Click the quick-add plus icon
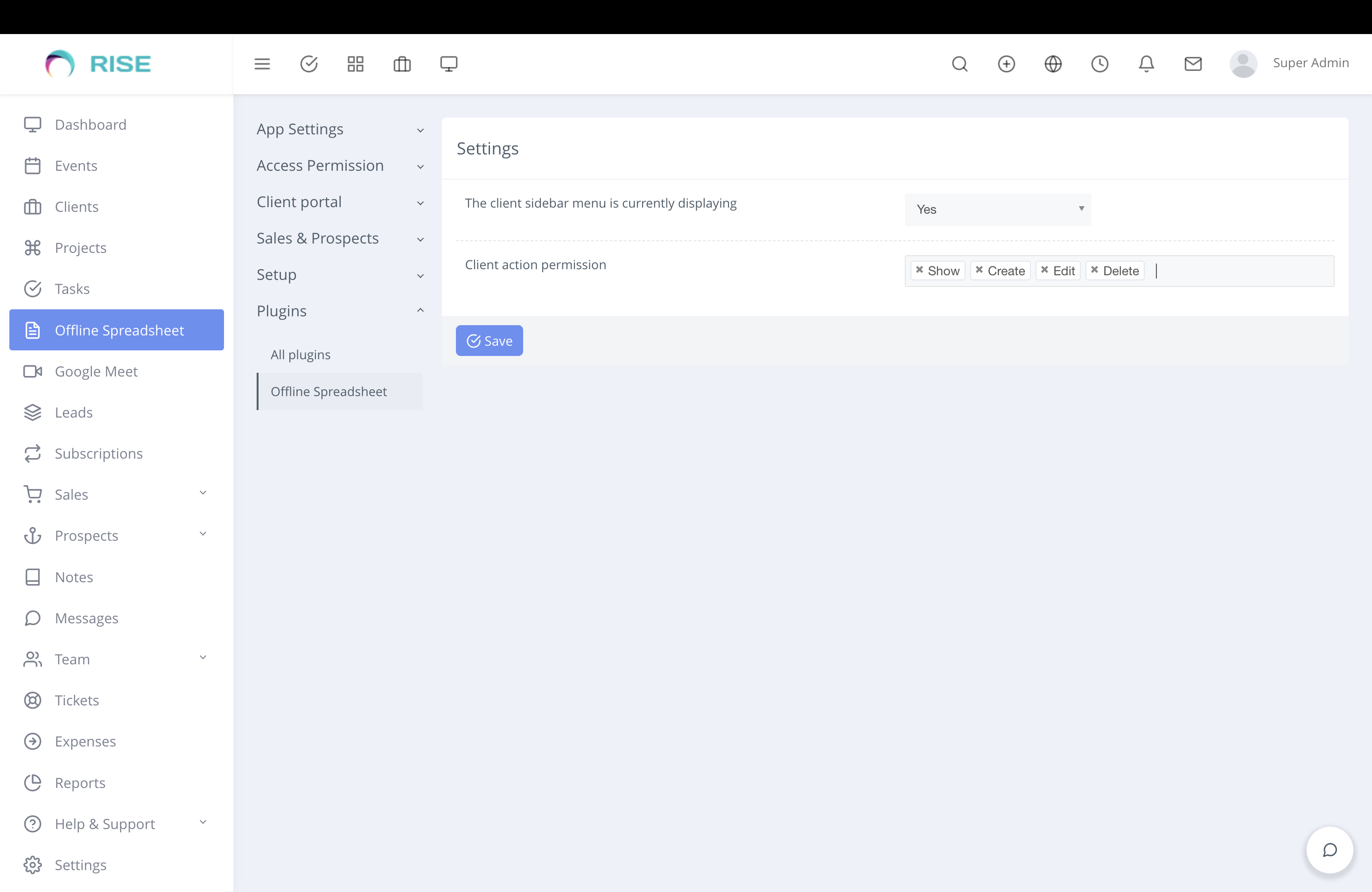 pos(1006,63)
